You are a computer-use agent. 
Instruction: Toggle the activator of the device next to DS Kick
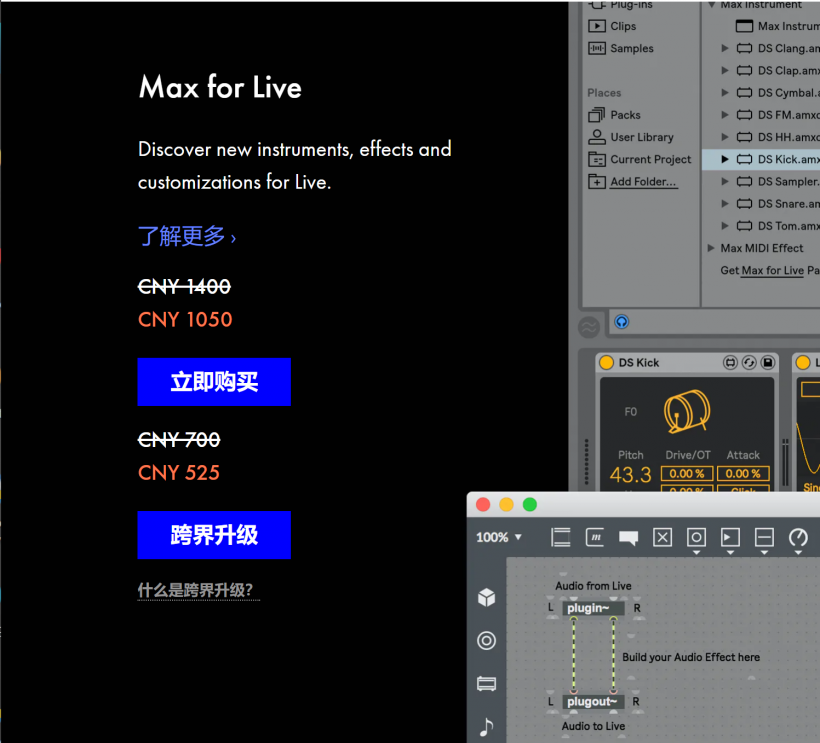pyautogui.click(x=803, y=362)
